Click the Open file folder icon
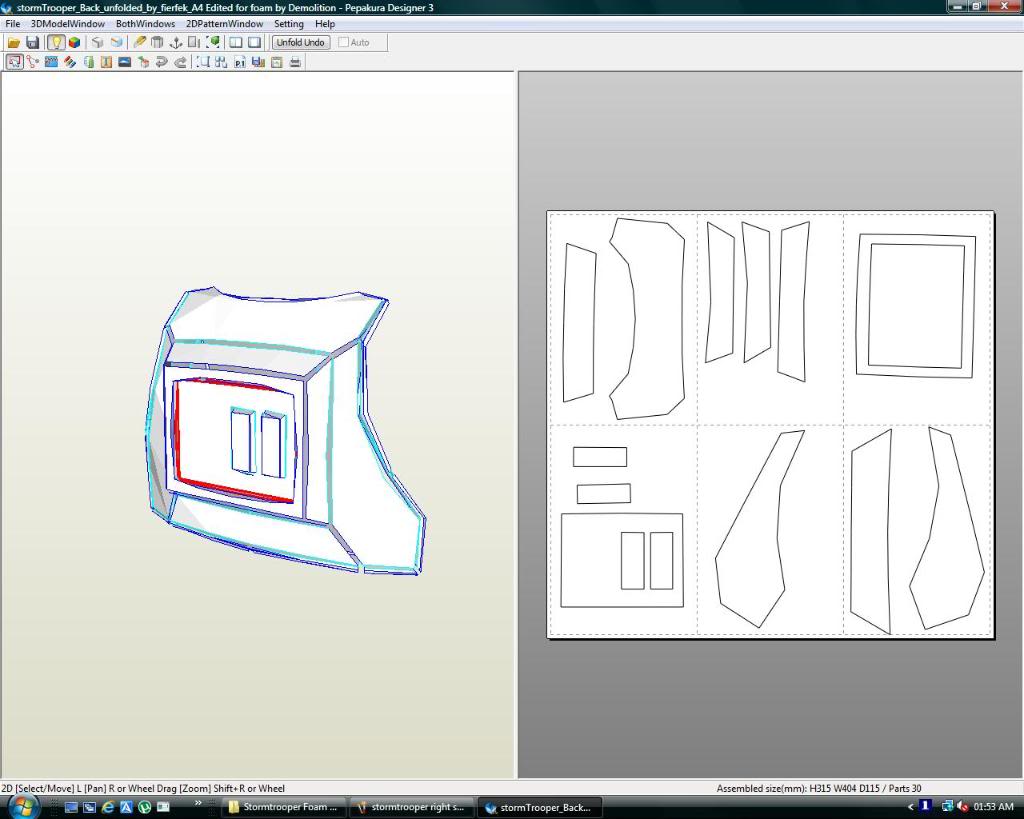The width and height of the screenshot is (1024, 819). (14, 42)
